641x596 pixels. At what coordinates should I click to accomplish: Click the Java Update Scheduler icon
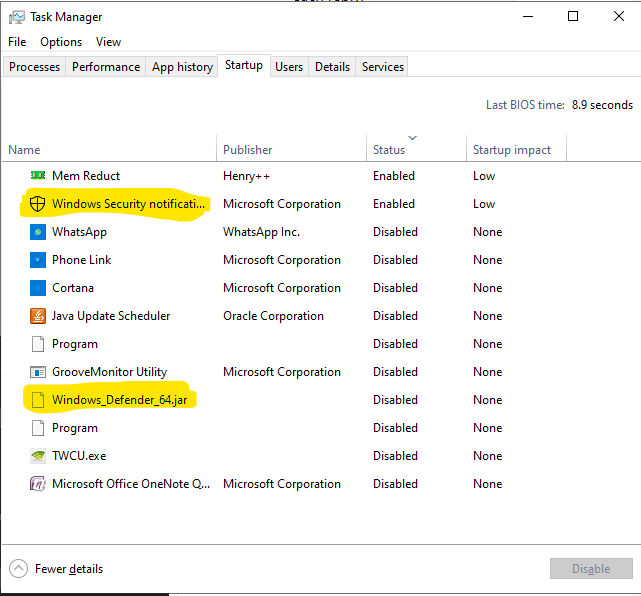click(x=38, y=316)
